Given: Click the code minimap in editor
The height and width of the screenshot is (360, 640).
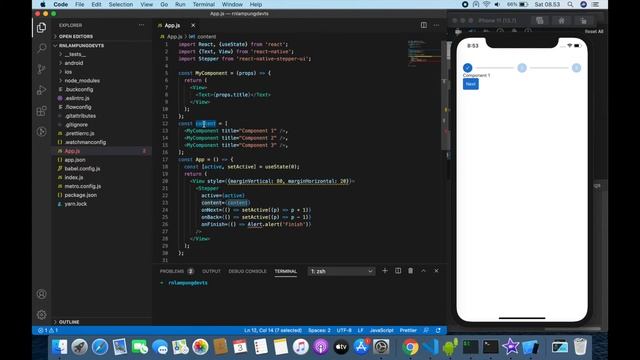Looking at the screenshot, I should [424, 52].
